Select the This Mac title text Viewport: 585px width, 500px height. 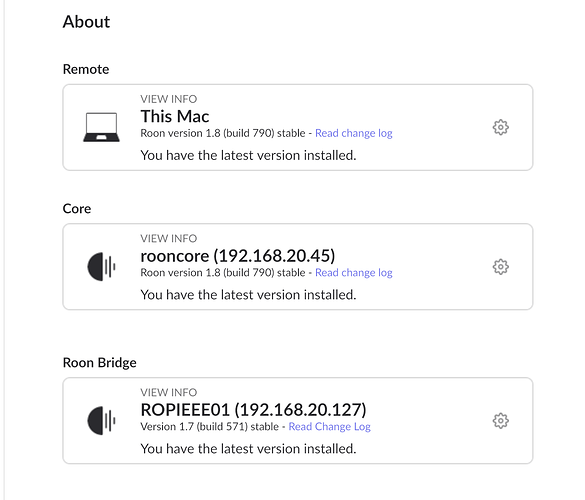tap(175, 116)
